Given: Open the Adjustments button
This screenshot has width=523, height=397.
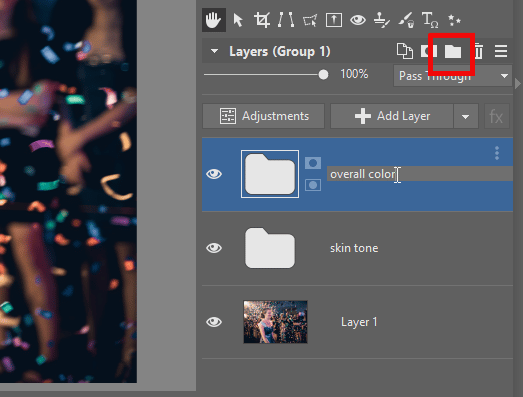Looking at the screenshot, I should click(264, 116).
